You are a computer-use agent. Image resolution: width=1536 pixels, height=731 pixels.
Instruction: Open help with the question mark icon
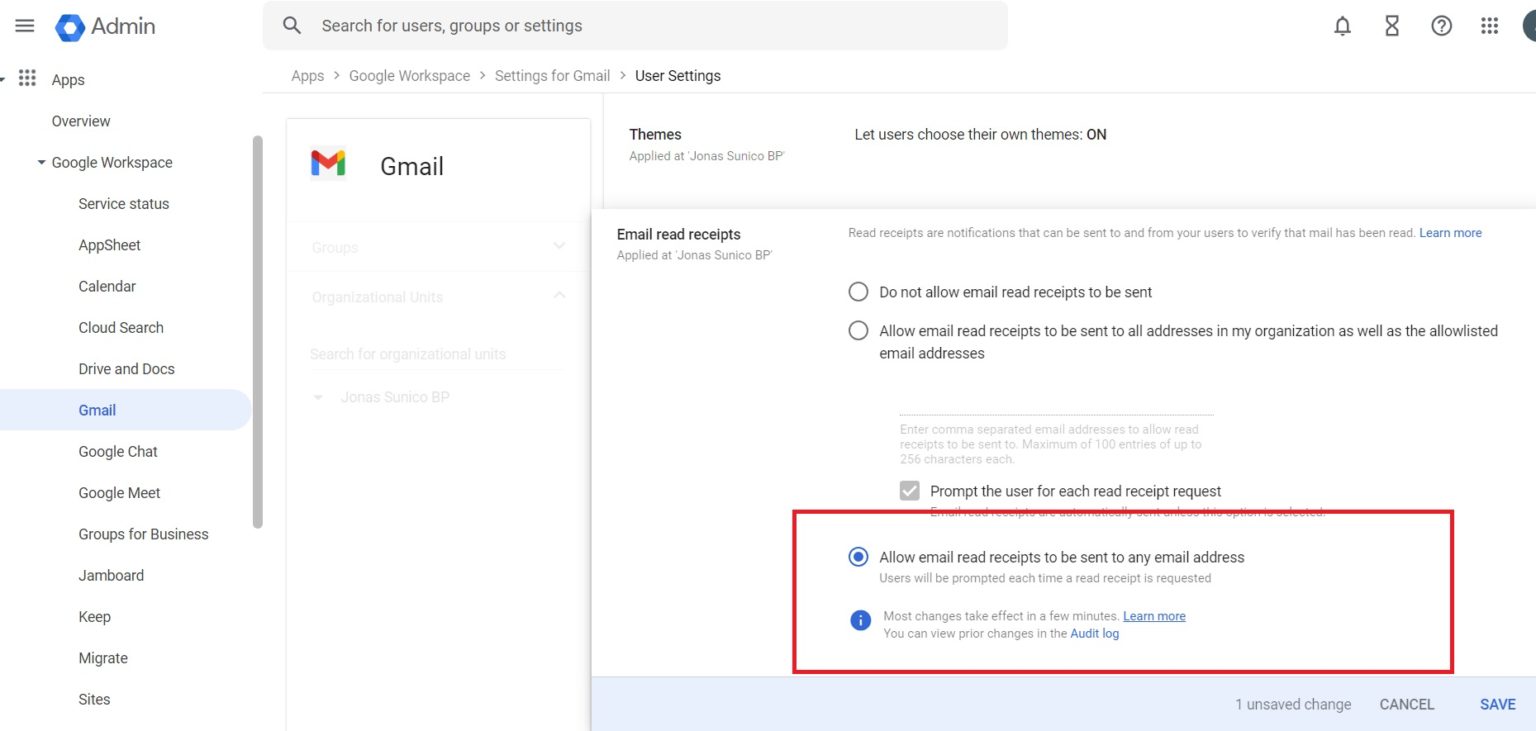[x=1441, y=26]
